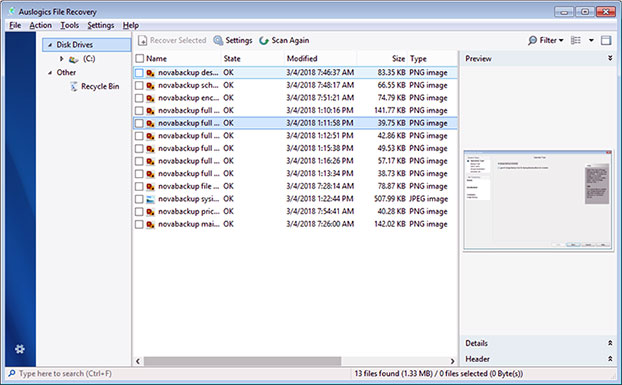Click the Recover Selected icon

tap(142, 40)
